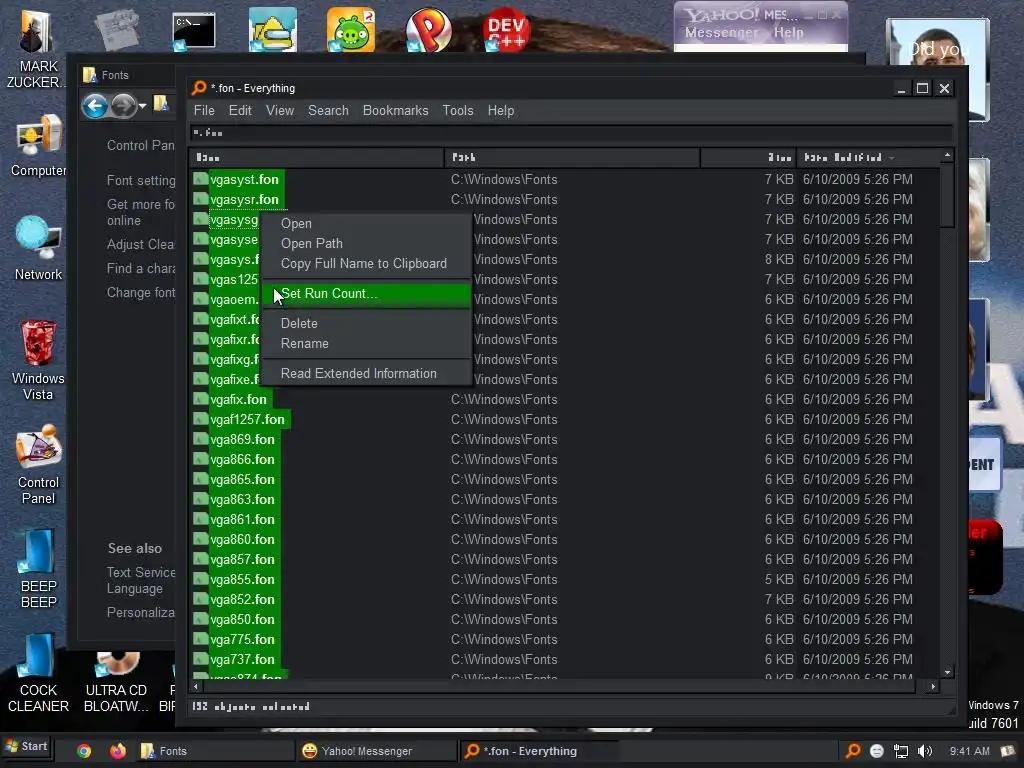1024x768 pixels.
Task: Choose Open from the context menu
Action: click(x=366, y=223)
